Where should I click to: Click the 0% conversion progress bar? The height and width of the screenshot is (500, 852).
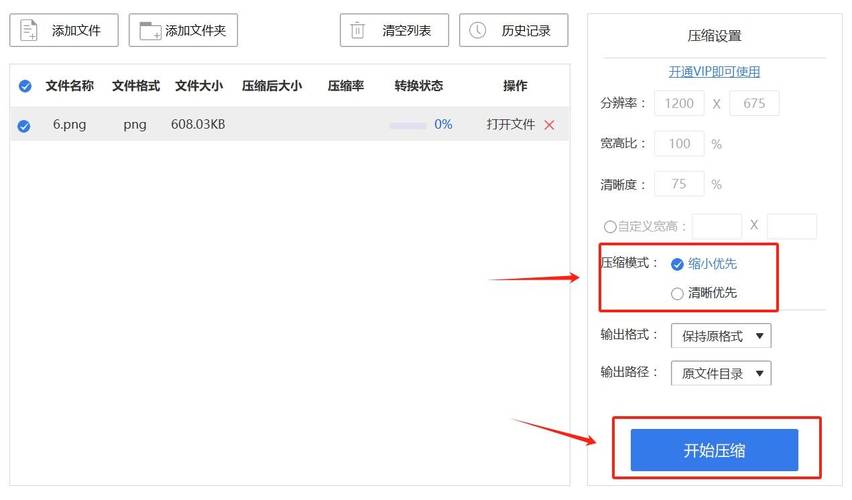tap(408, 126)
